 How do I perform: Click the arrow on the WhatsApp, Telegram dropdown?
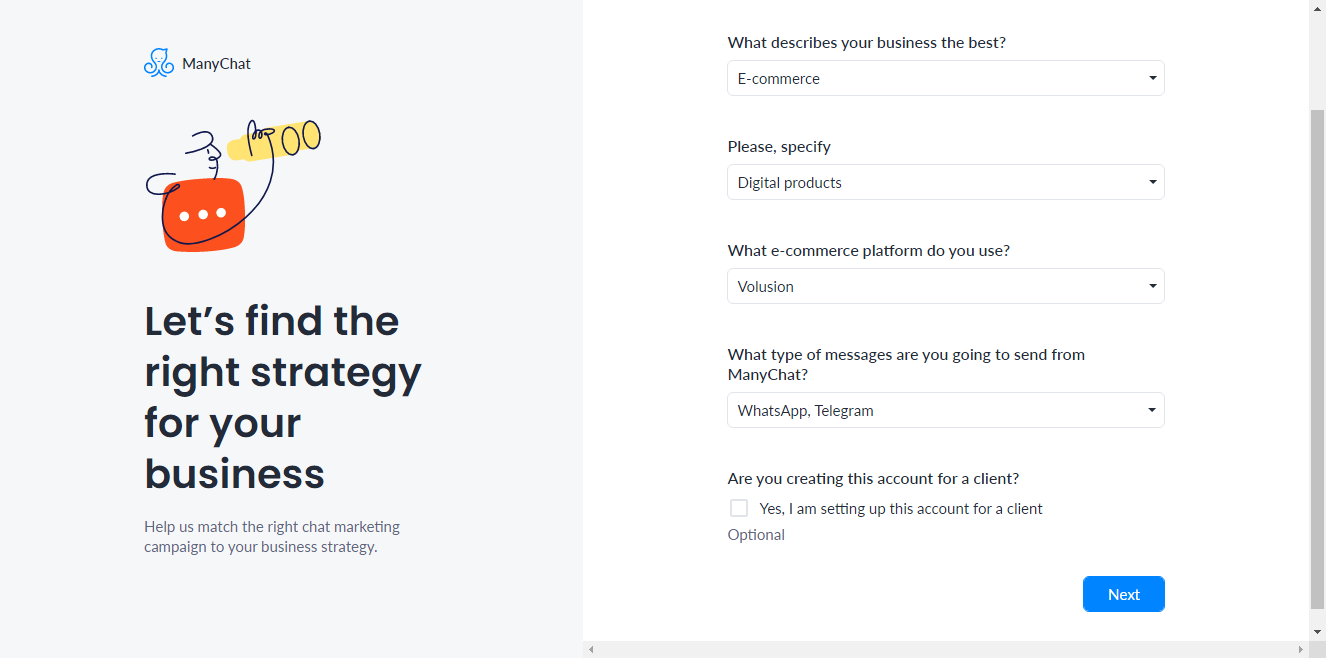click(x=1152, y=410)
